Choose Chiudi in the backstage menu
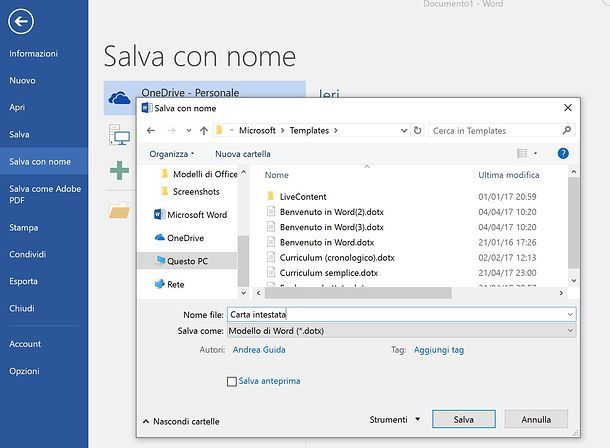Image resolution: width=610 pixels, height=448 pixels. (22, 308)
